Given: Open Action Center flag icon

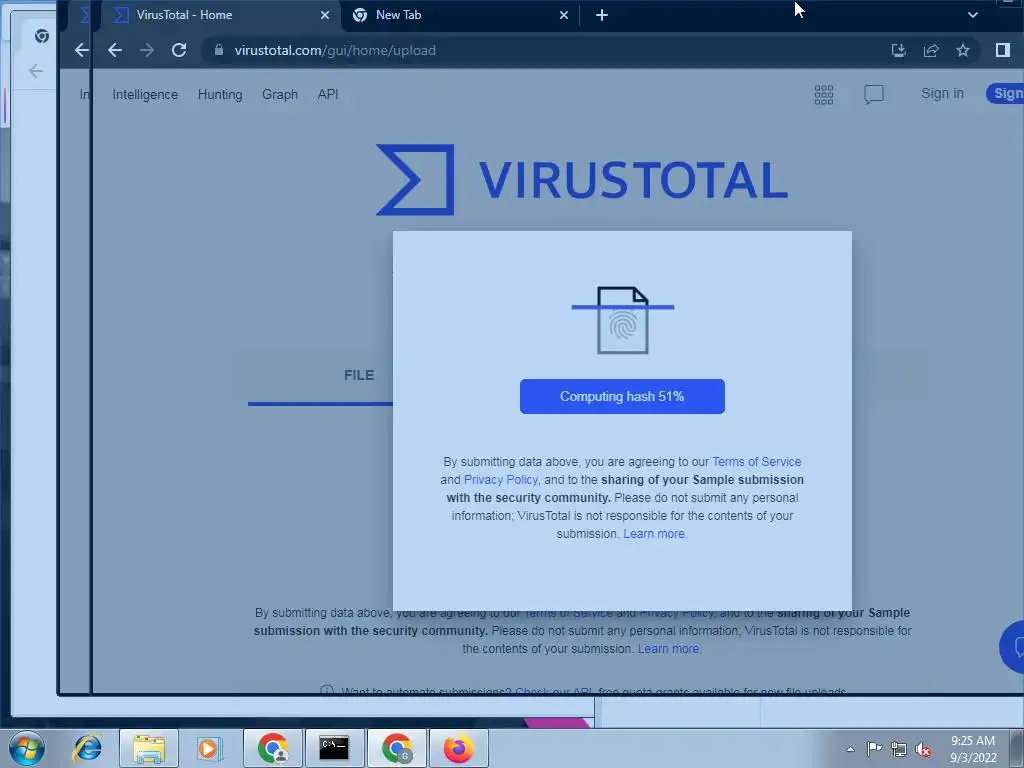Looking at the screenshot, I should coord(874,749).
